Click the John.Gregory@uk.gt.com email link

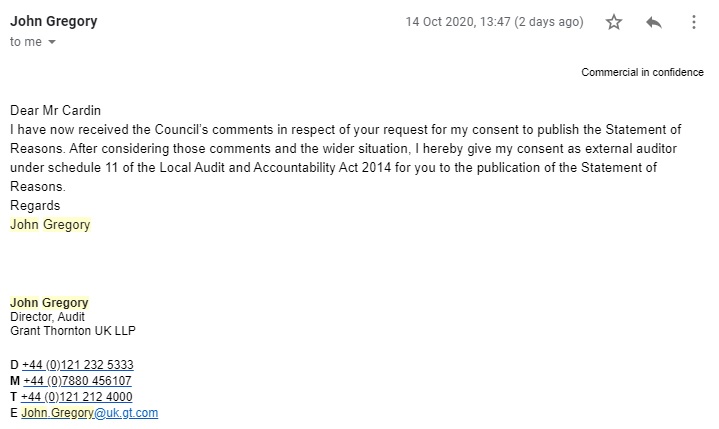point(90,412)
